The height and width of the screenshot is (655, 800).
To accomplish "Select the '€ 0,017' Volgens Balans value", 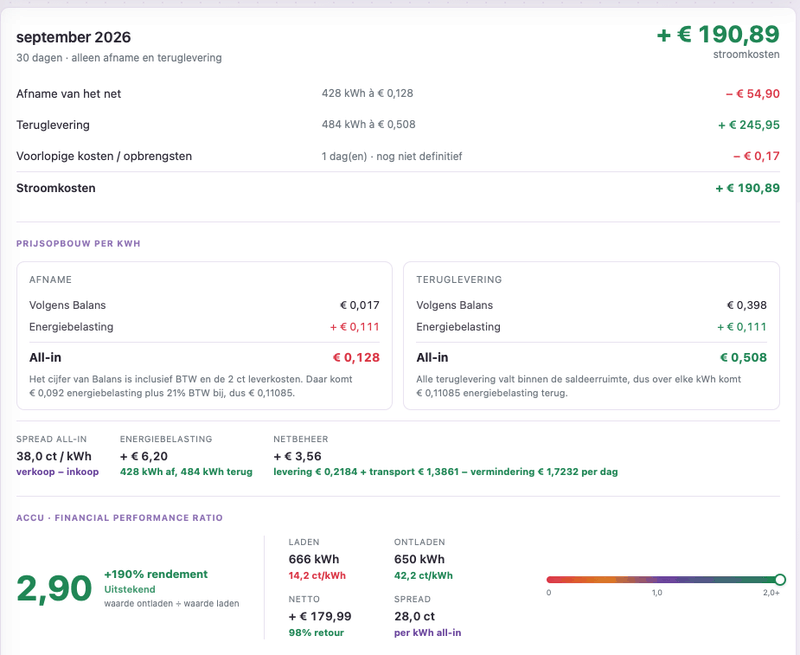I will click(x=360, y=305).
